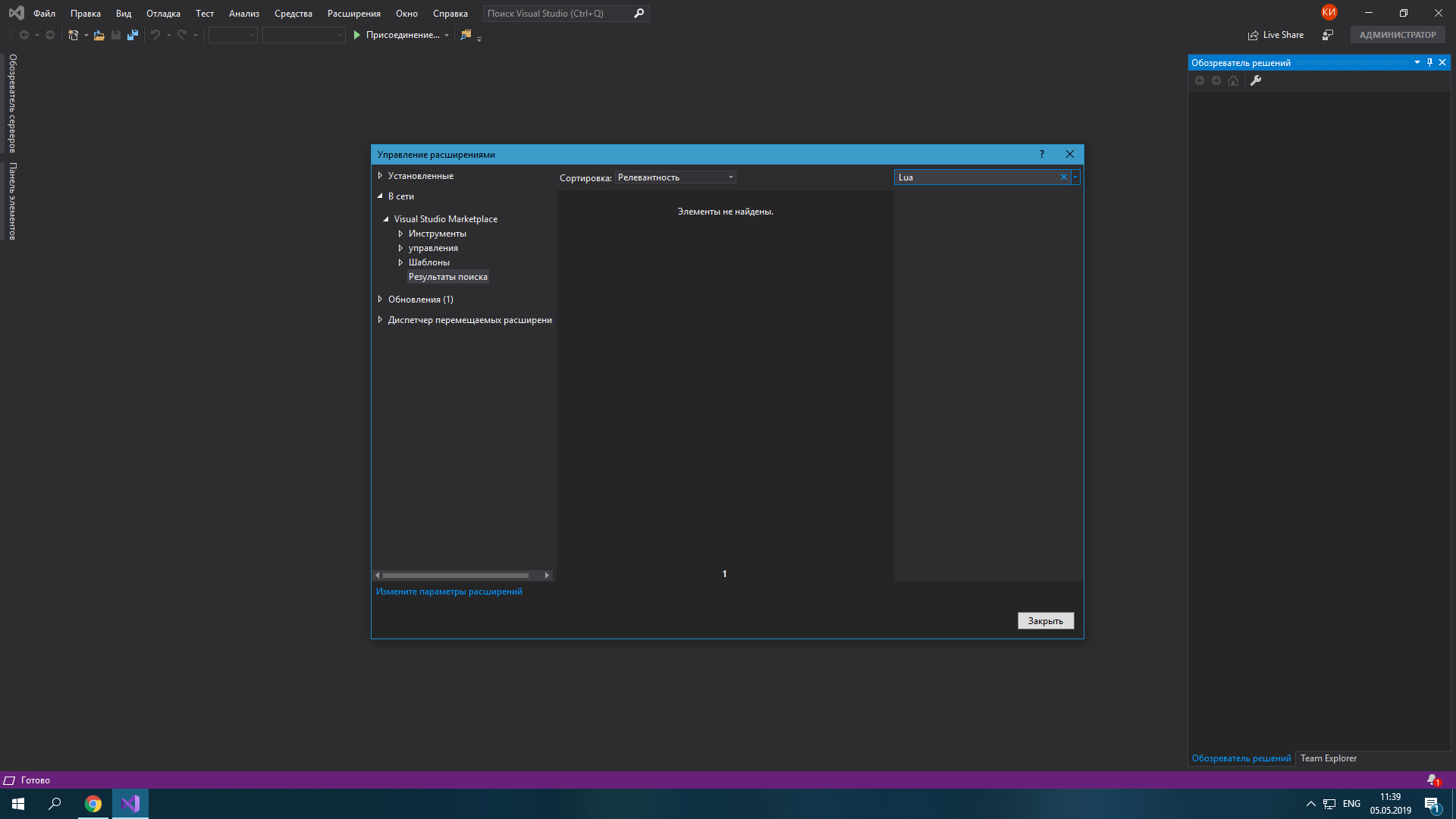1456x819 pixels.
Task: Expand the Обновления (1) node
Action: [380, 299]
